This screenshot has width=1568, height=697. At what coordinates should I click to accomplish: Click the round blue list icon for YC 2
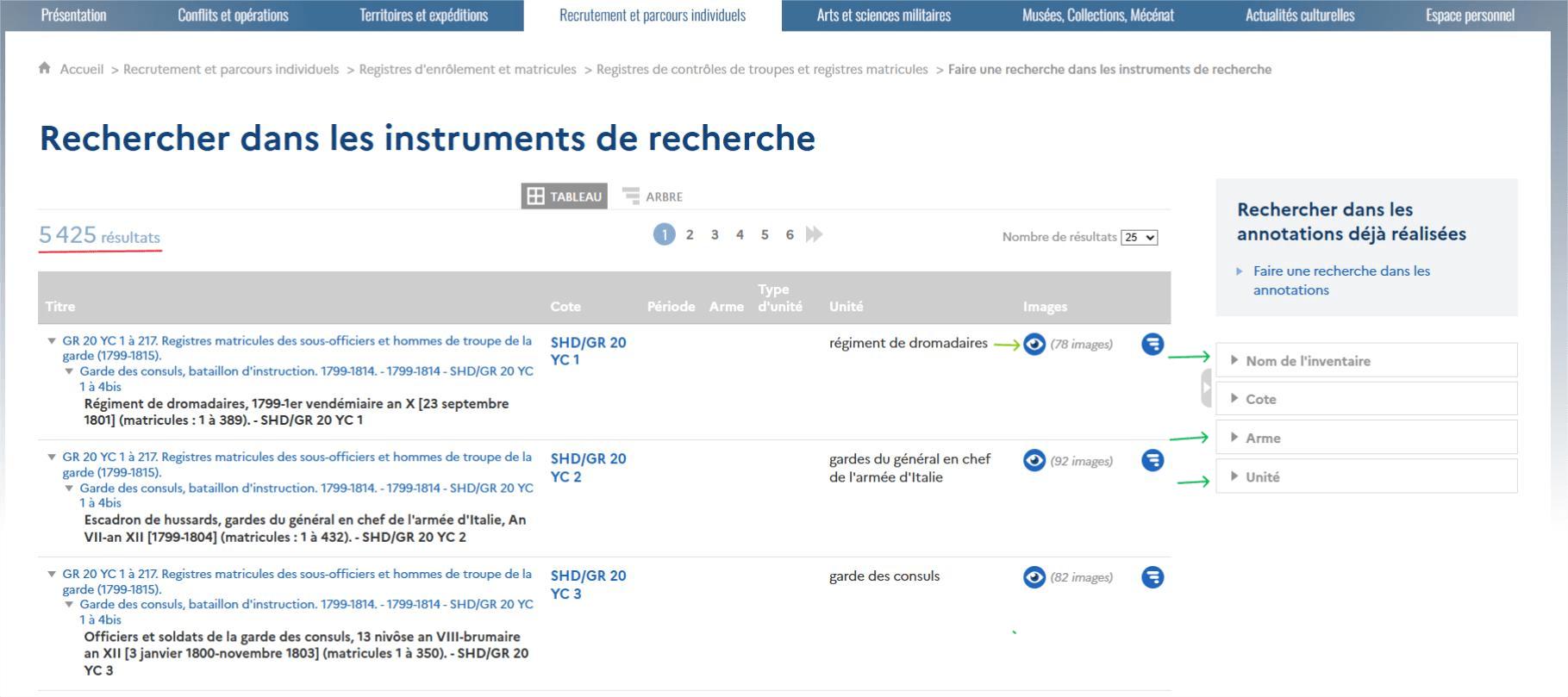coord(1152,461)
